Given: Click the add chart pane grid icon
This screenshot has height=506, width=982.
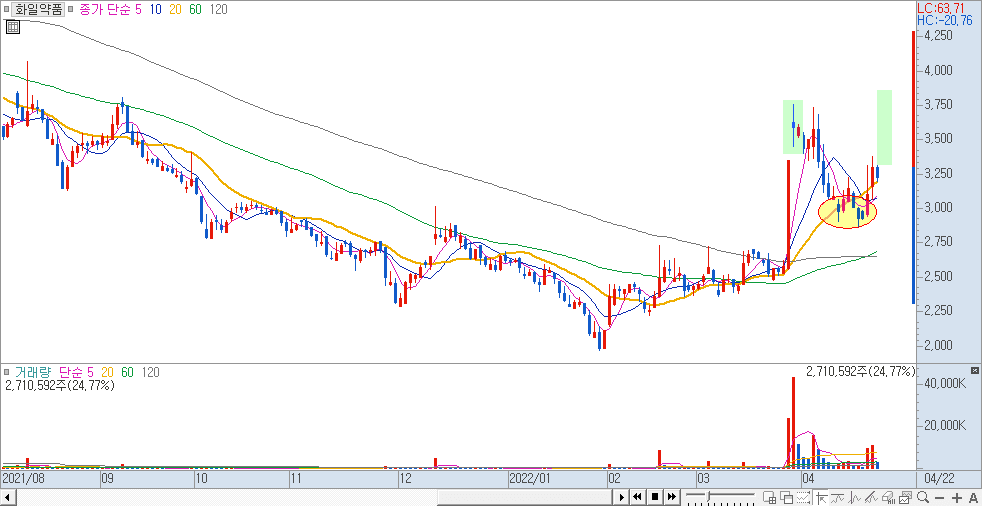Looking at the screenshot, I should point(770,498).
